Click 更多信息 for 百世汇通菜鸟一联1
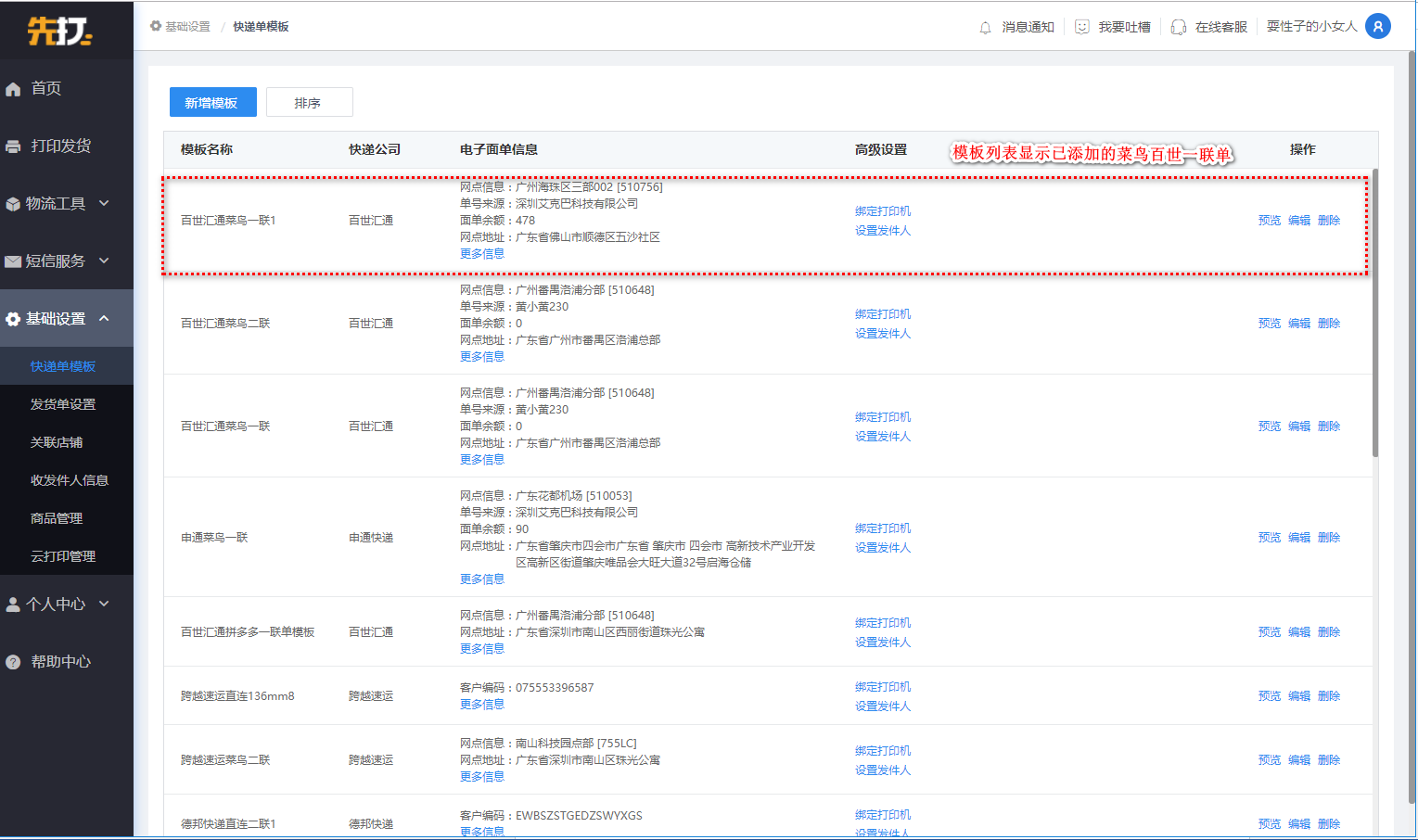The width and height of the screenshot is (1418, 840). 482,253
